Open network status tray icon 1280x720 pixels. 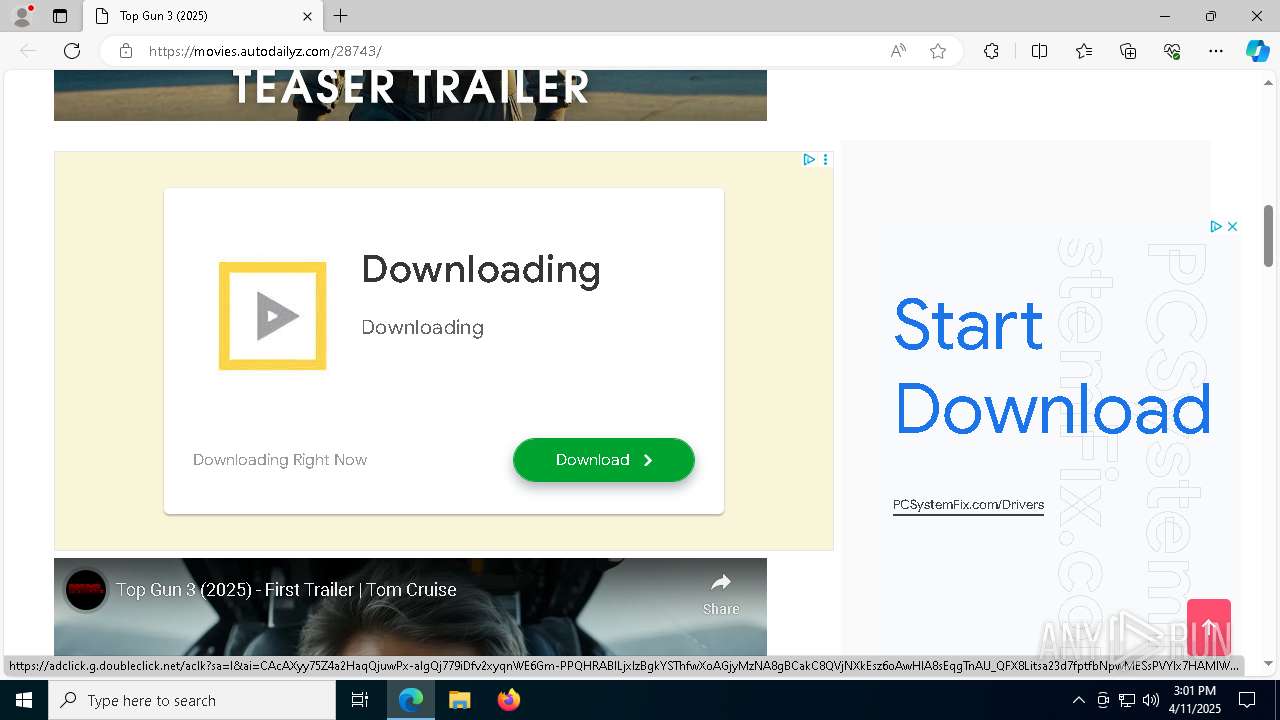pos(1127,700)
